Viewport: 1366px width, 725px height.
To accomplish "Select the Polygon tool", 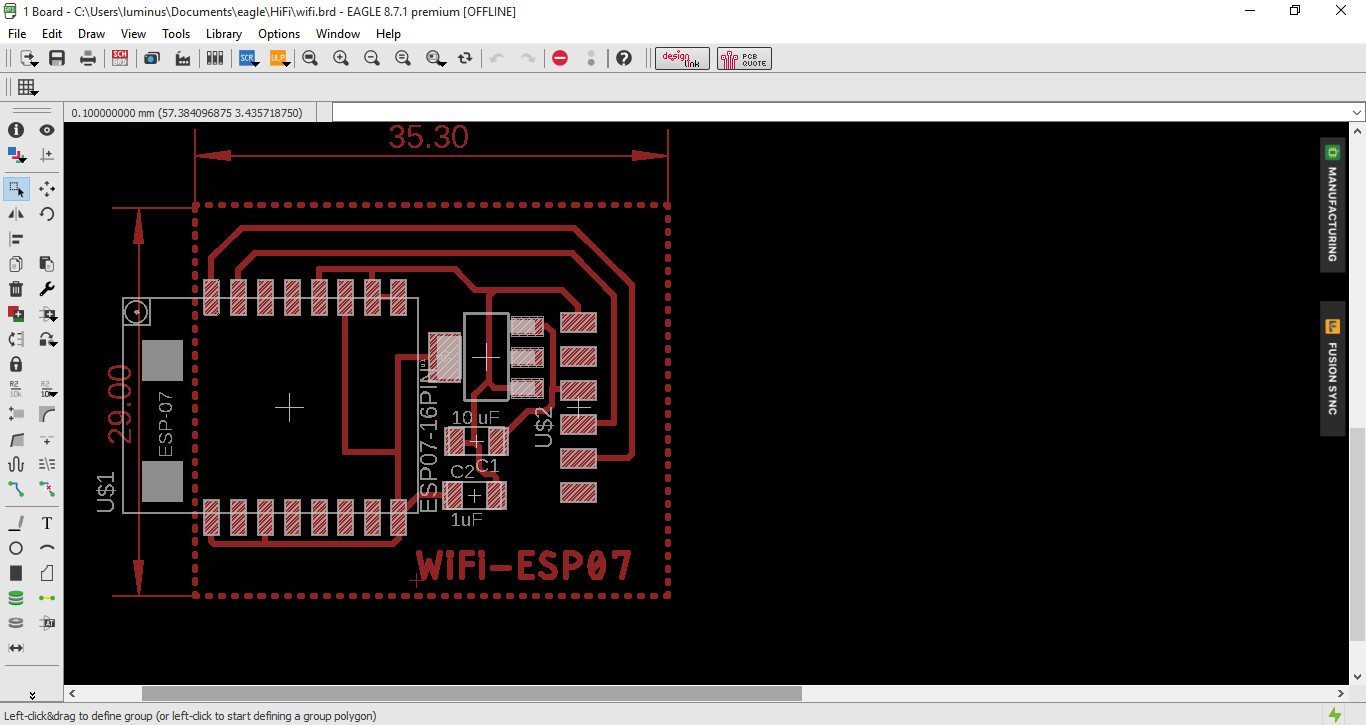I will [x=47, y=573].
